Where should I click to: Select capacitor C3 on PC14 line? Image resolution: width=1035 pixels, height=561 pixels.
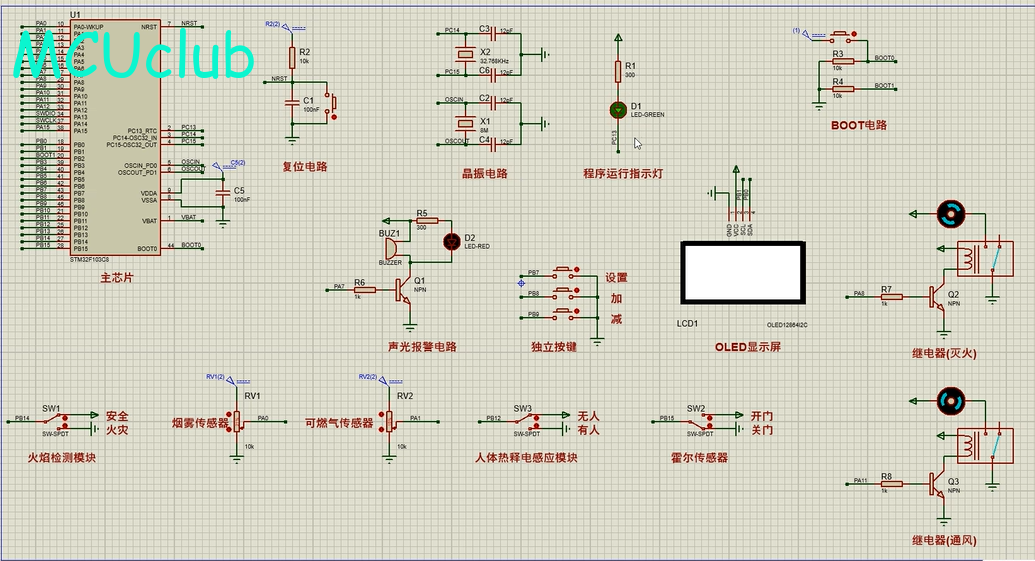click(493, 34)
